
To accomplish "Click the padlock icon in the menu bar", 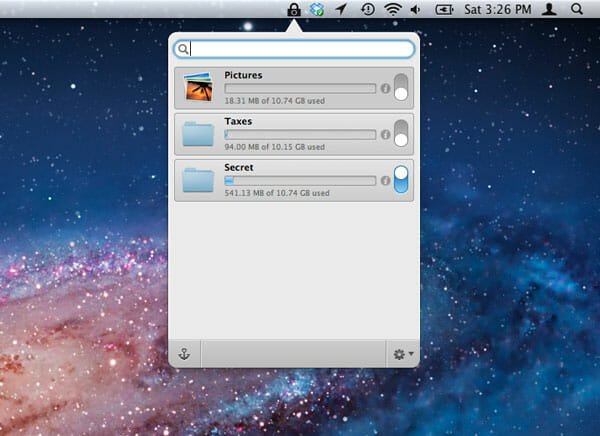I will pos(294,9).
